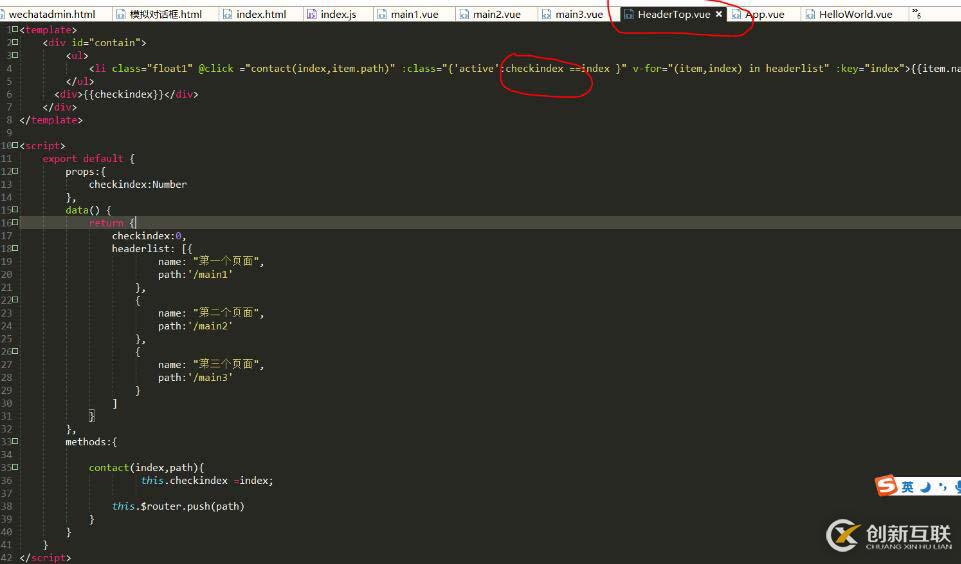Click the file icon on main2.vue tab

463,15
